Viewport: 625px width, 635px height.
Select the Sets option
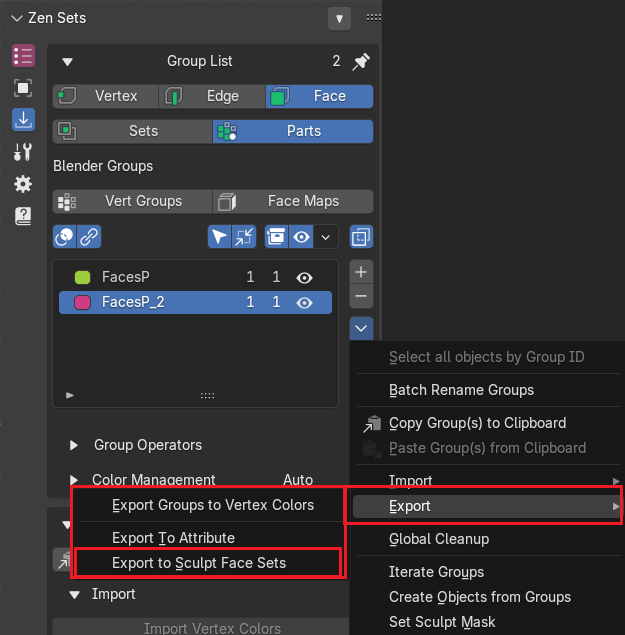(x=132, y=131)
